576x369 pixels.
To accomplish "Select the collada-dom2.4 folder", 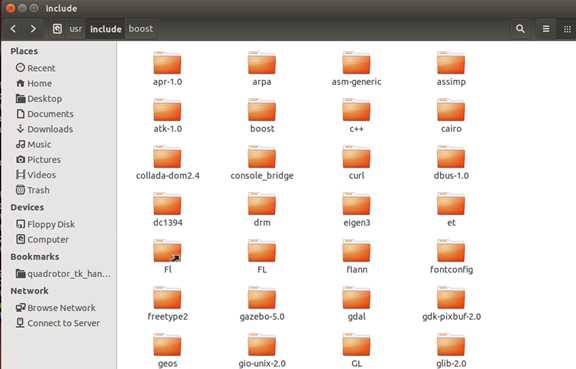I will pos(168,163).
